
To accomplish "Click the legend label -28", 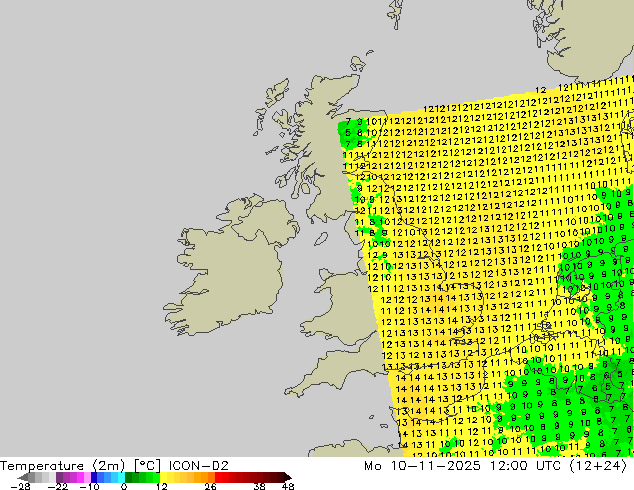I will pos(20,486).
